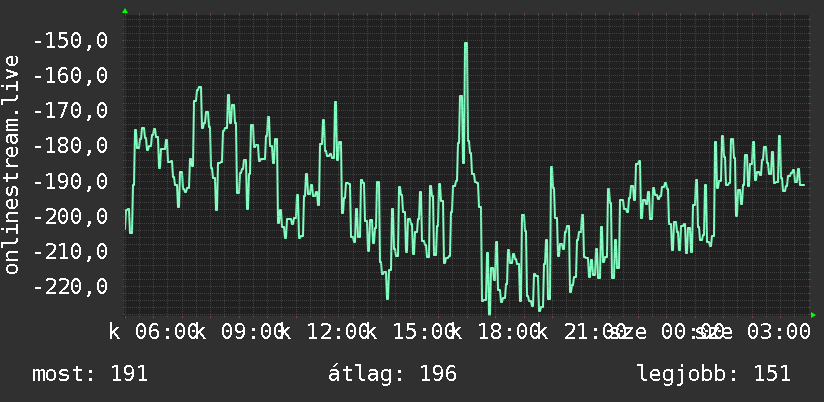Click the -200,0 Y-axis label
Viewport: 824px width, 402px height.
tap(71, 216)
